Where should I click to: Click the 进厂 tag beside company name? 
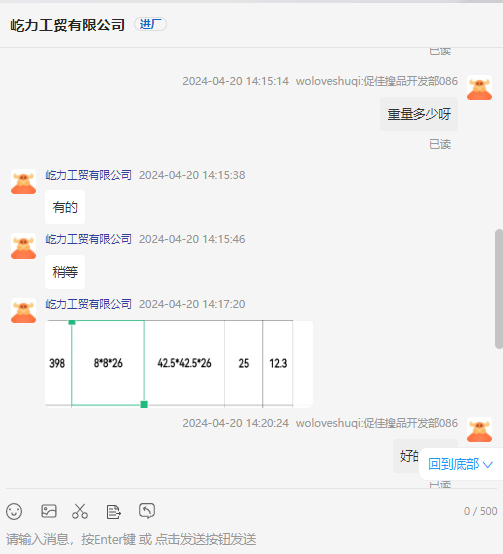[x=150, y=24]
